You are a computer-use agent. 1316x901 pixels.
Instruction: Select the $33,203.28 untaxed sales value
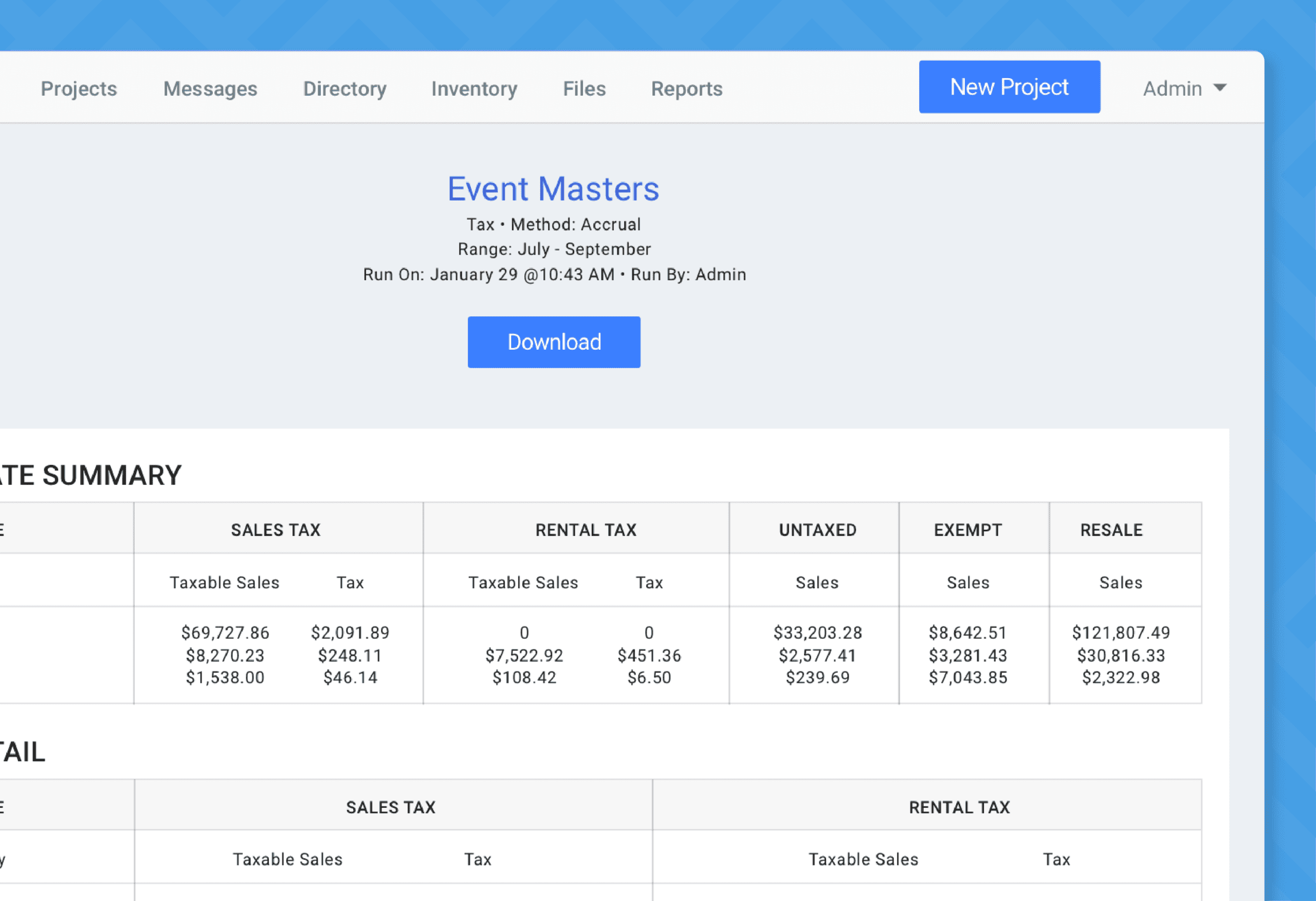pos(818,633)
